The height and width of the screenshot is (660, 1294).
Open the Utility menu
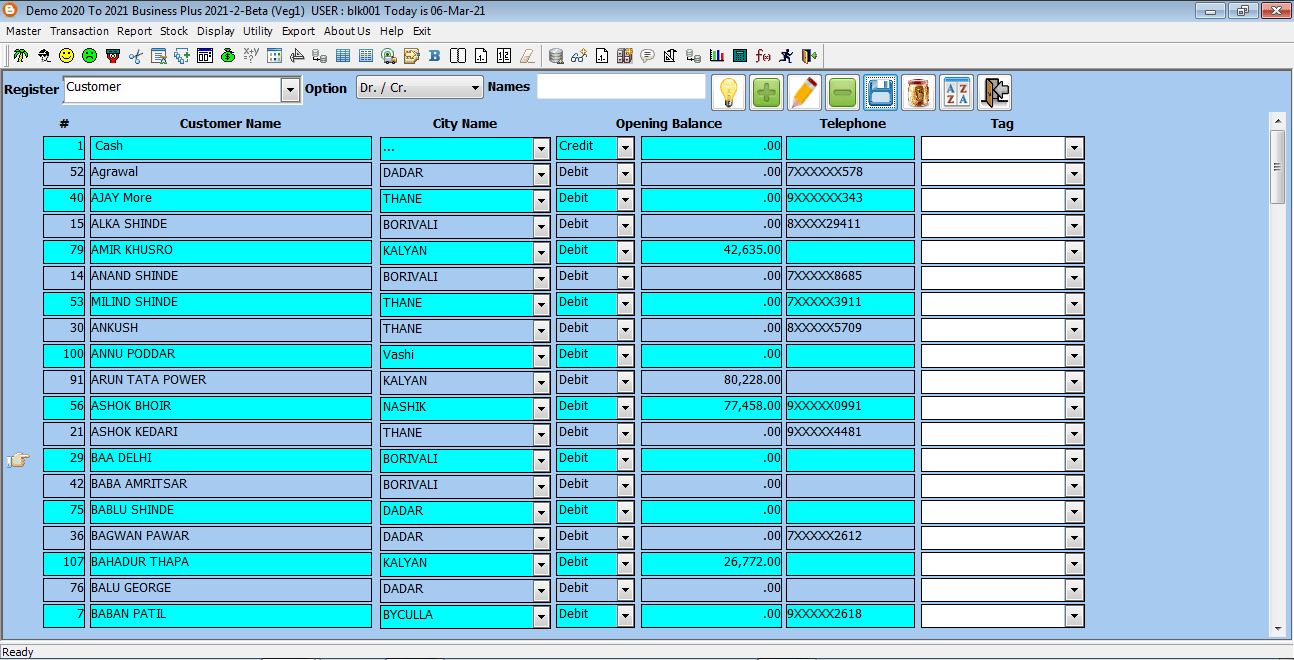[257, 31]
